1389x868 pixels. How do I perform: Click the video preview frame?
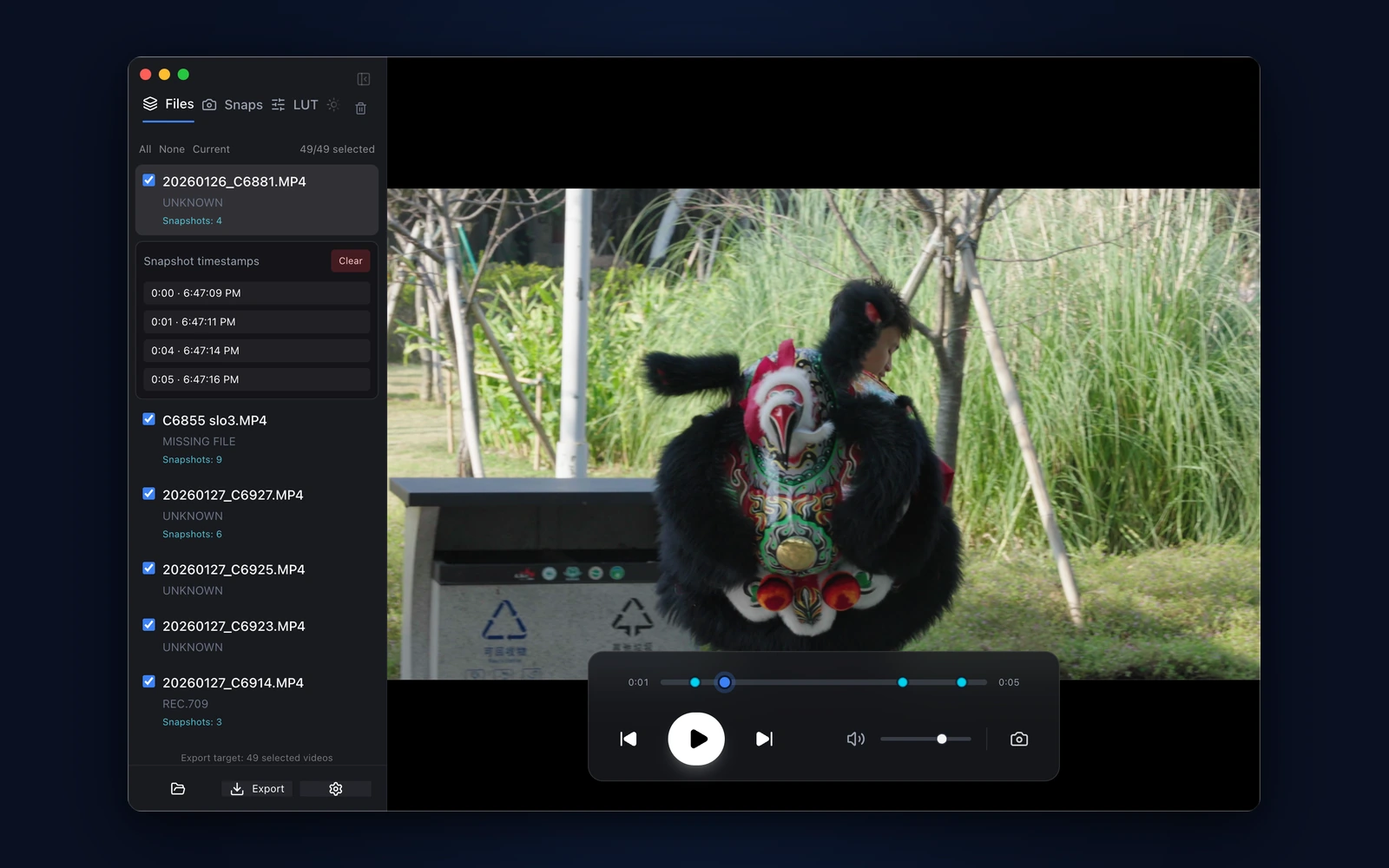pyautogui.click(x=823, y=434)
